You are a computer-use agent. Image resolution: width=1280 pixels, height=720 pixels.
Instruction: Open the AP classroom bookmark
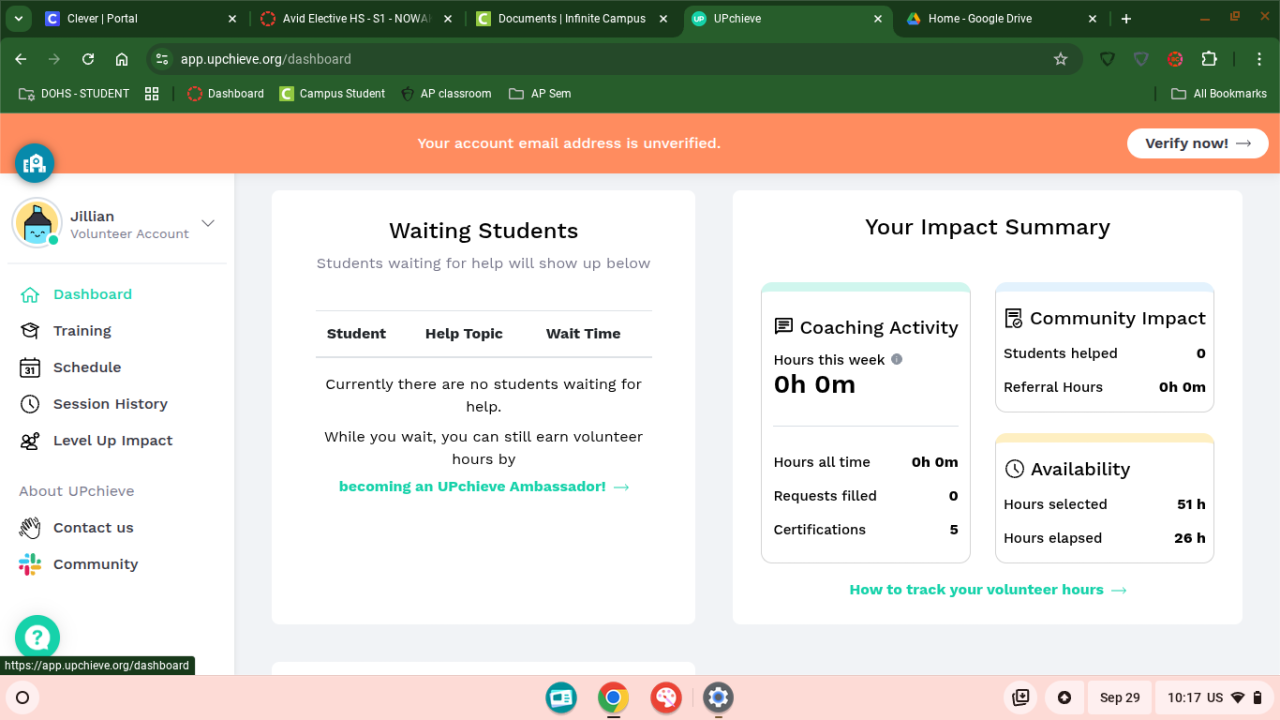pos(446,94)
